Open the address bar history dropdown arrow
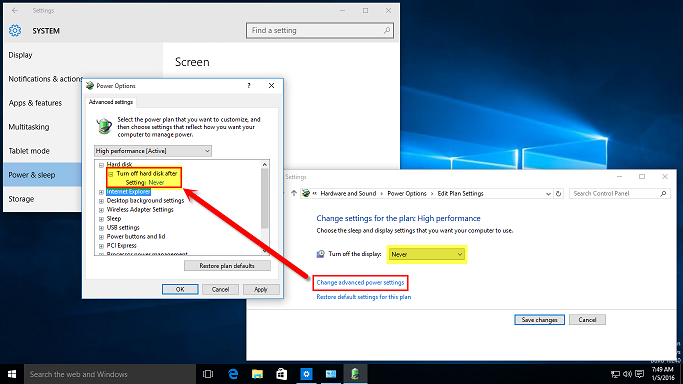683x384 pixels. click(x=548, y=194)
